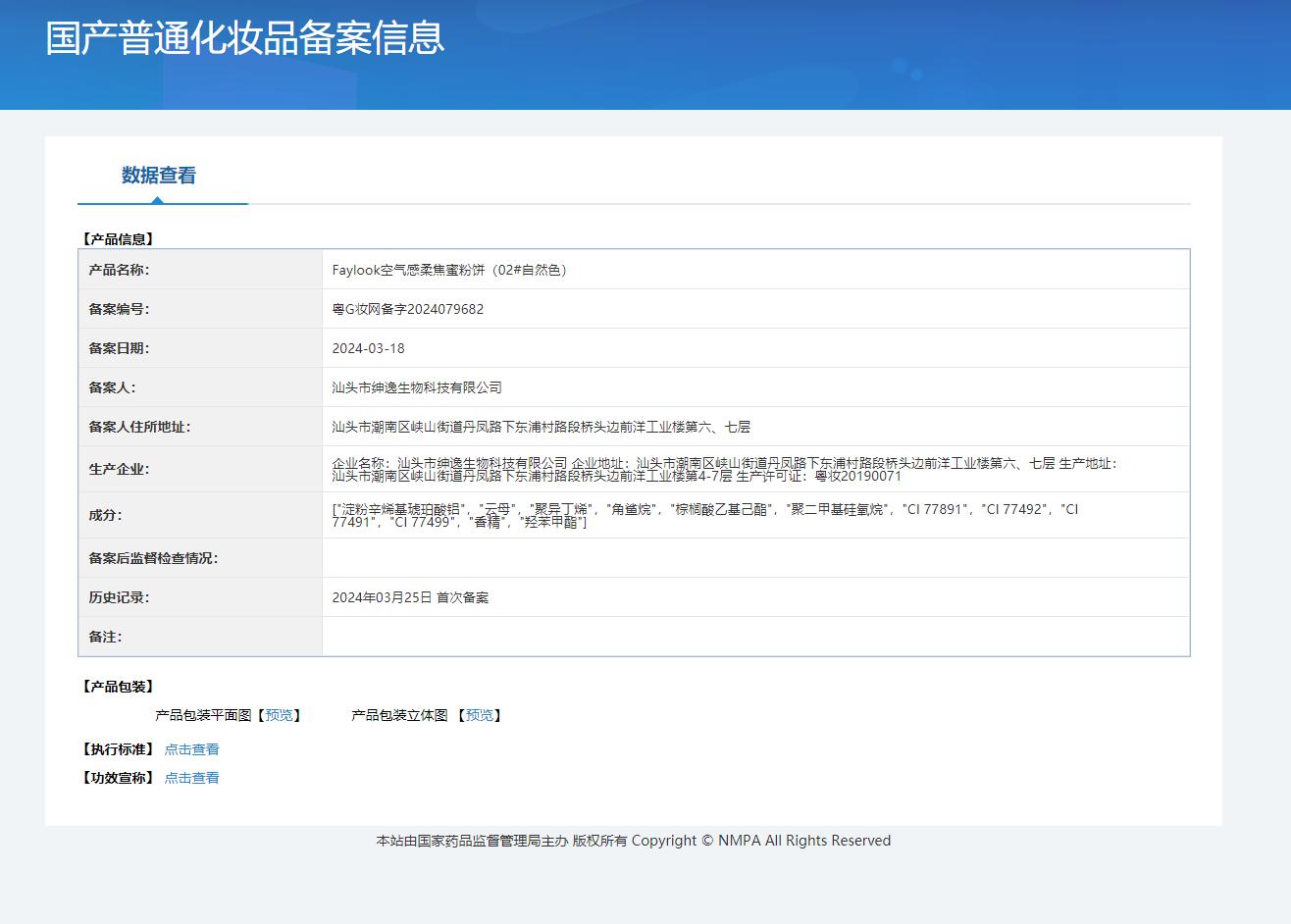Click the 生产企业 details text
Viewport: 1291px width, 924px height.
point(724,469)
